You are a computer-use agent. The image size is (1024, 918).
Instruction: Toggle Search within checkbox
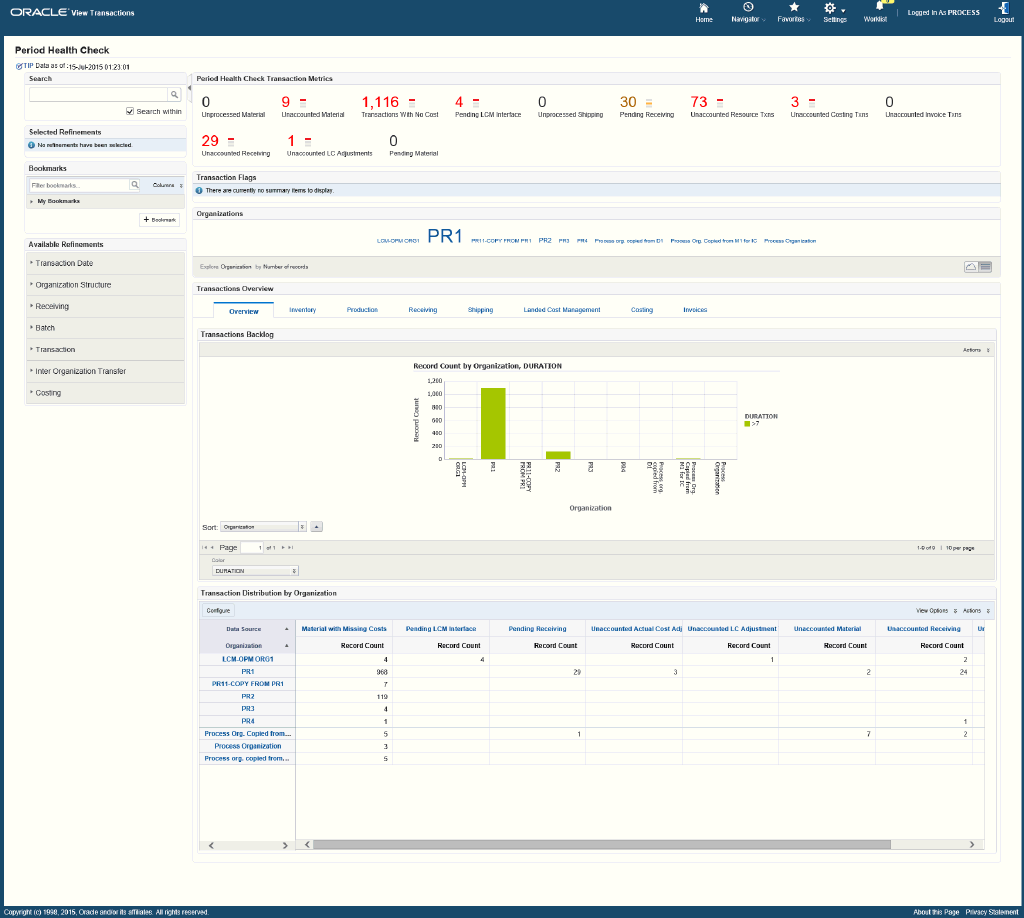[130, 112]
